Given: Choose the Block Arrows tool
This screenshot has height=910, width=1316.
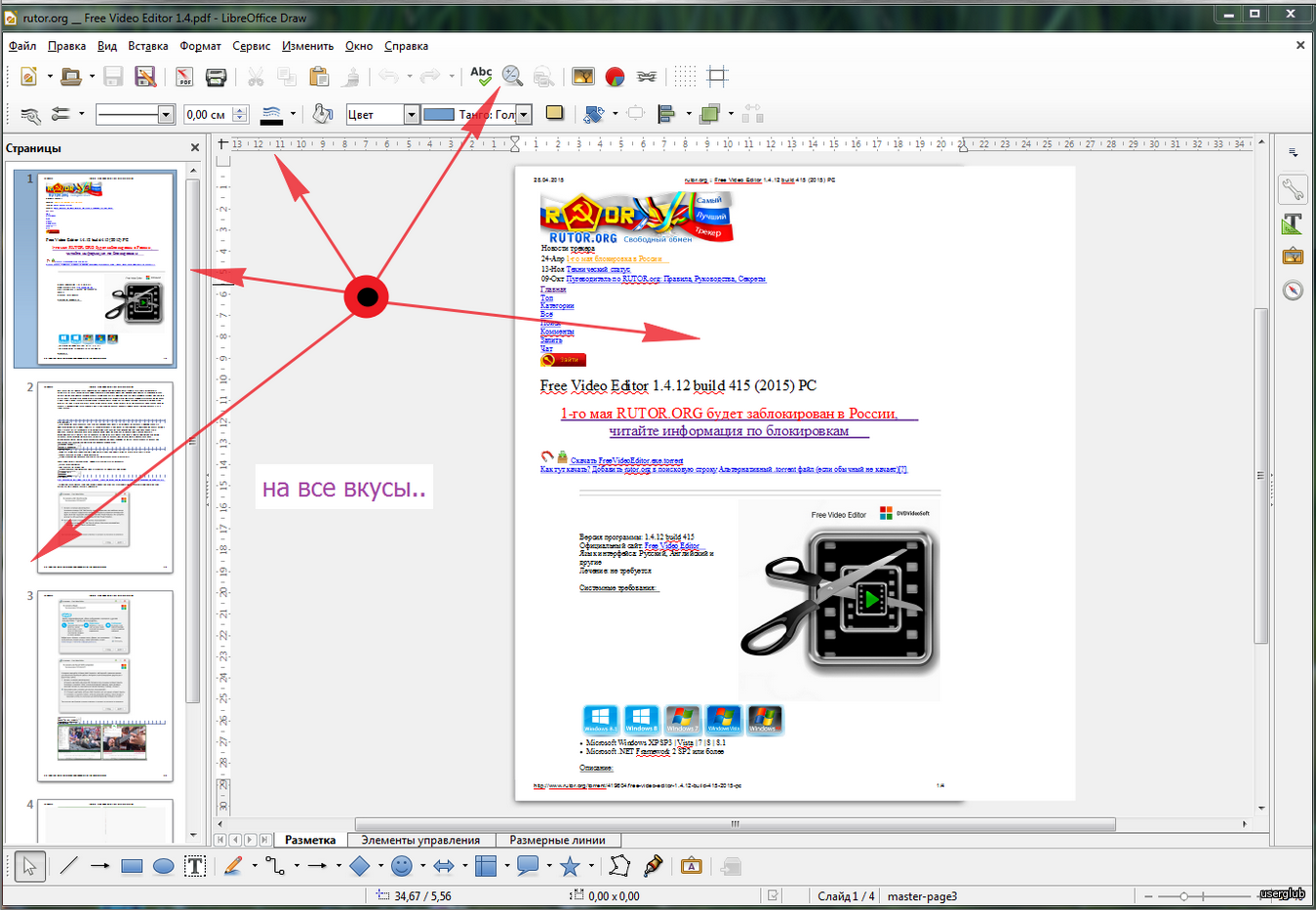Looking at the screenshot, I should (x=444, y=865).
